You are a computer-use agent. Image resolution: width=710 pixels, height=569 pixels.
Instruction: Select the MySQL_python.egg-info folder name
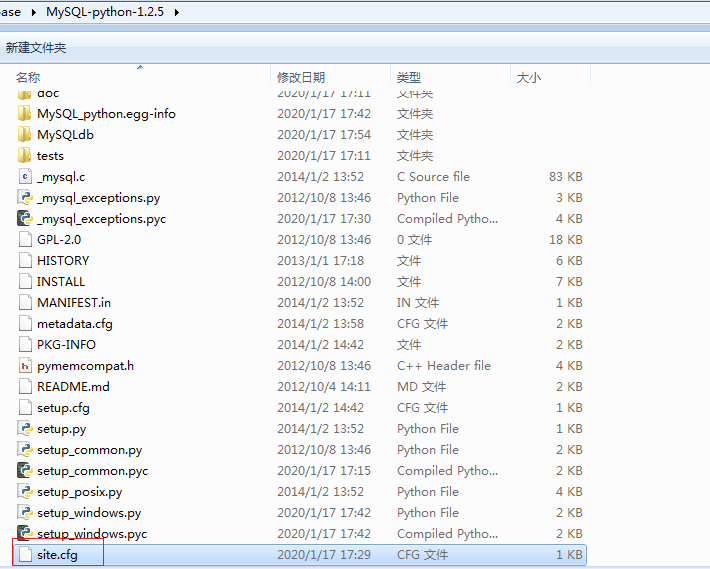106,114
